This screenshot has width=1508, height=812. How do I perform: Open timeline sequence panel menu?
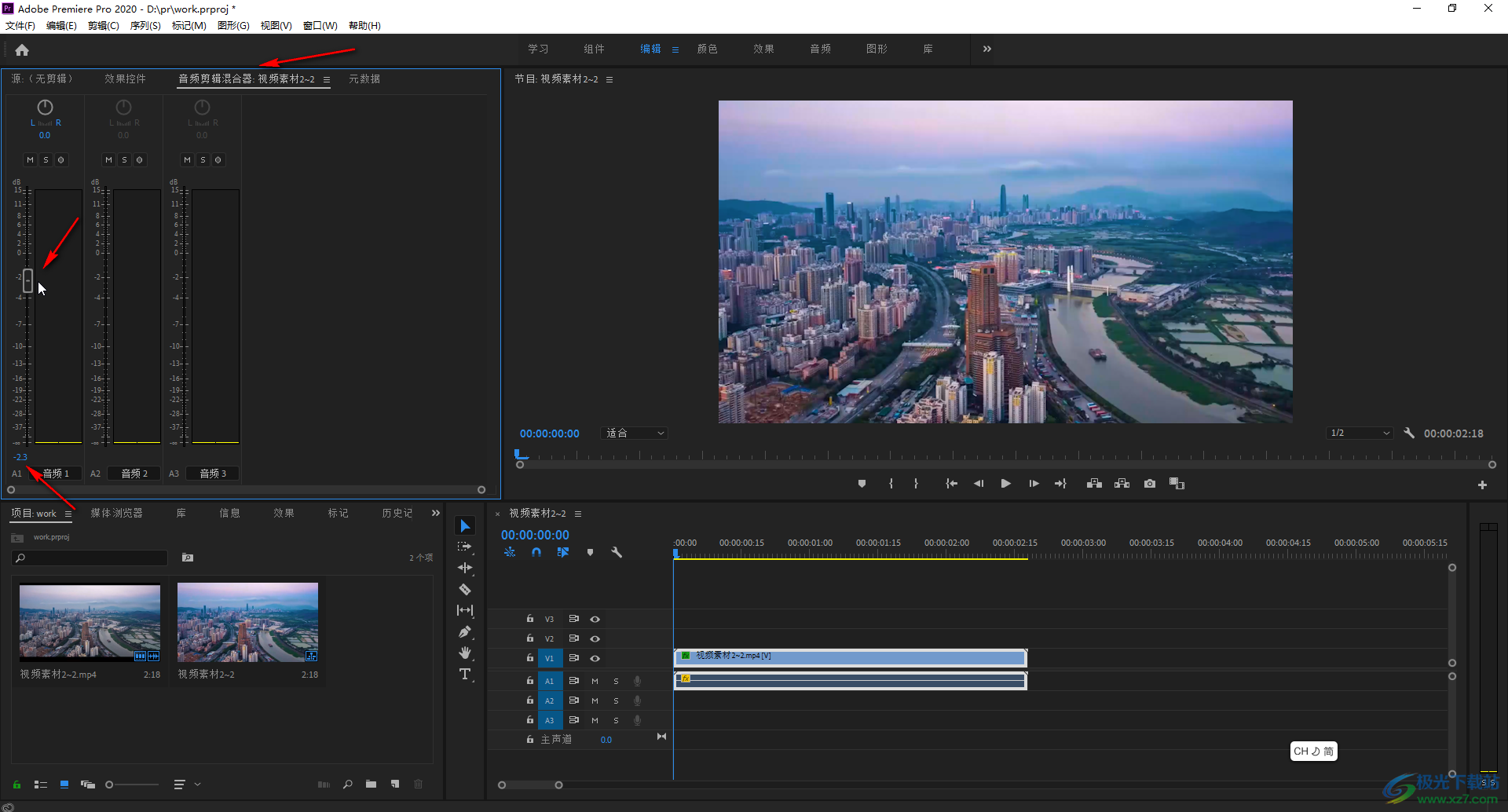pos(578,514)
